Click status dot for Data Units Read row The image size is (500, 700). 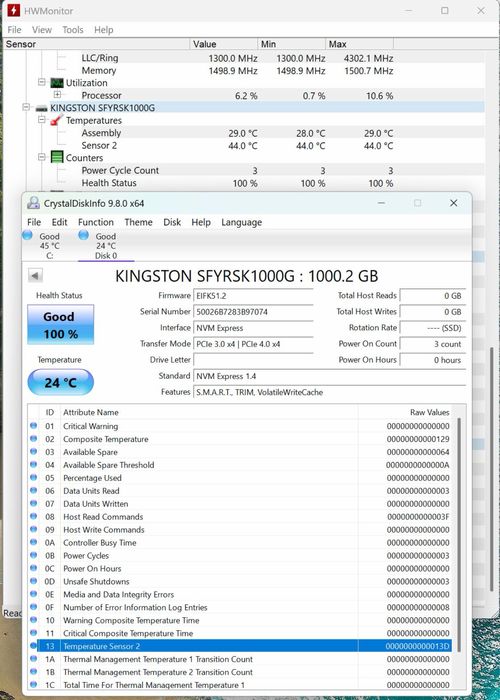(33, 490)
